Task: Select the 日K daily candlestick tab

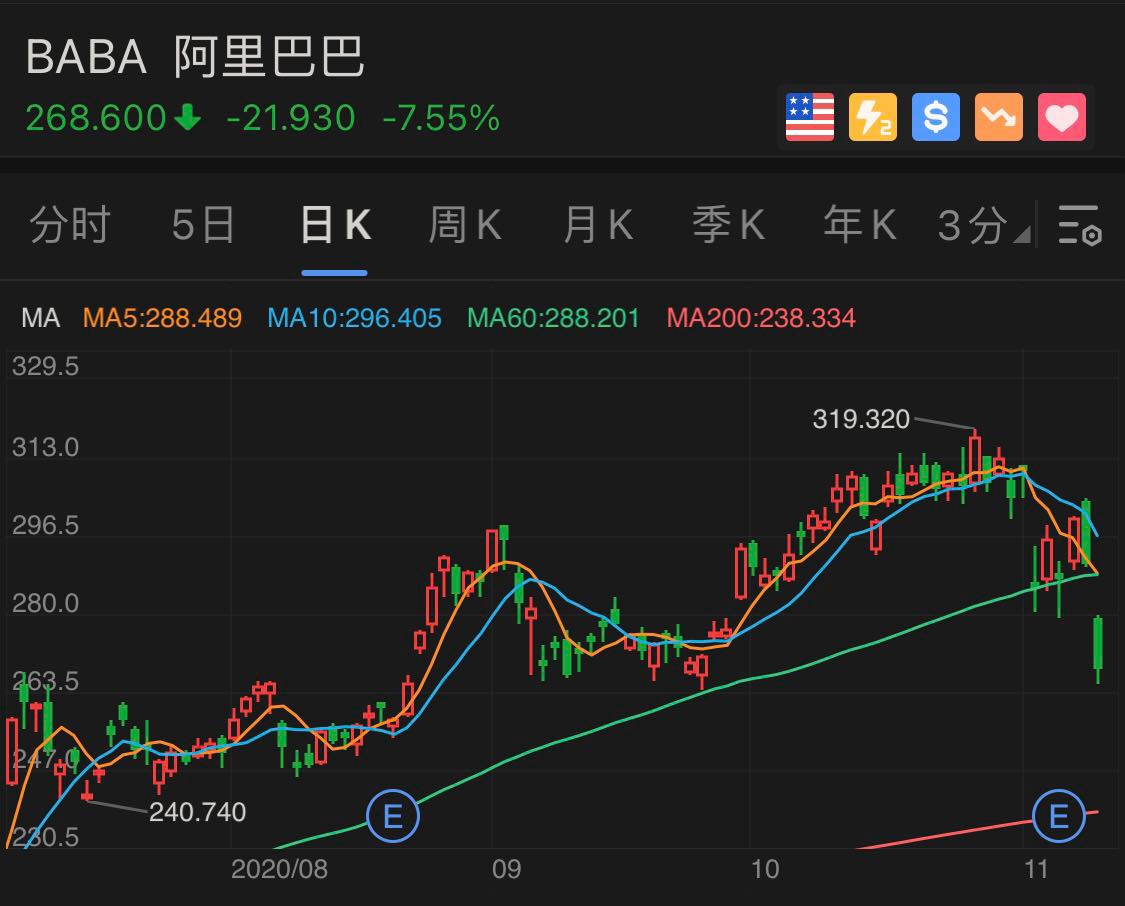Action: (335, 226)
